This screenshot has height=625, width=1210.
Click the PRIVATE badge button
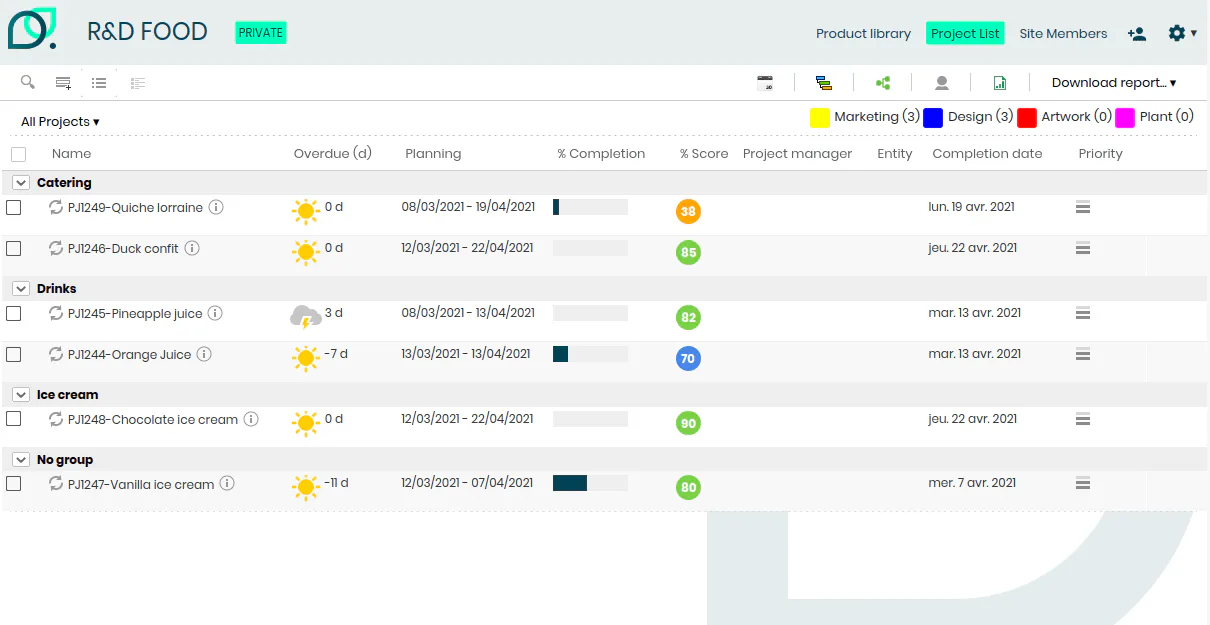261,33
